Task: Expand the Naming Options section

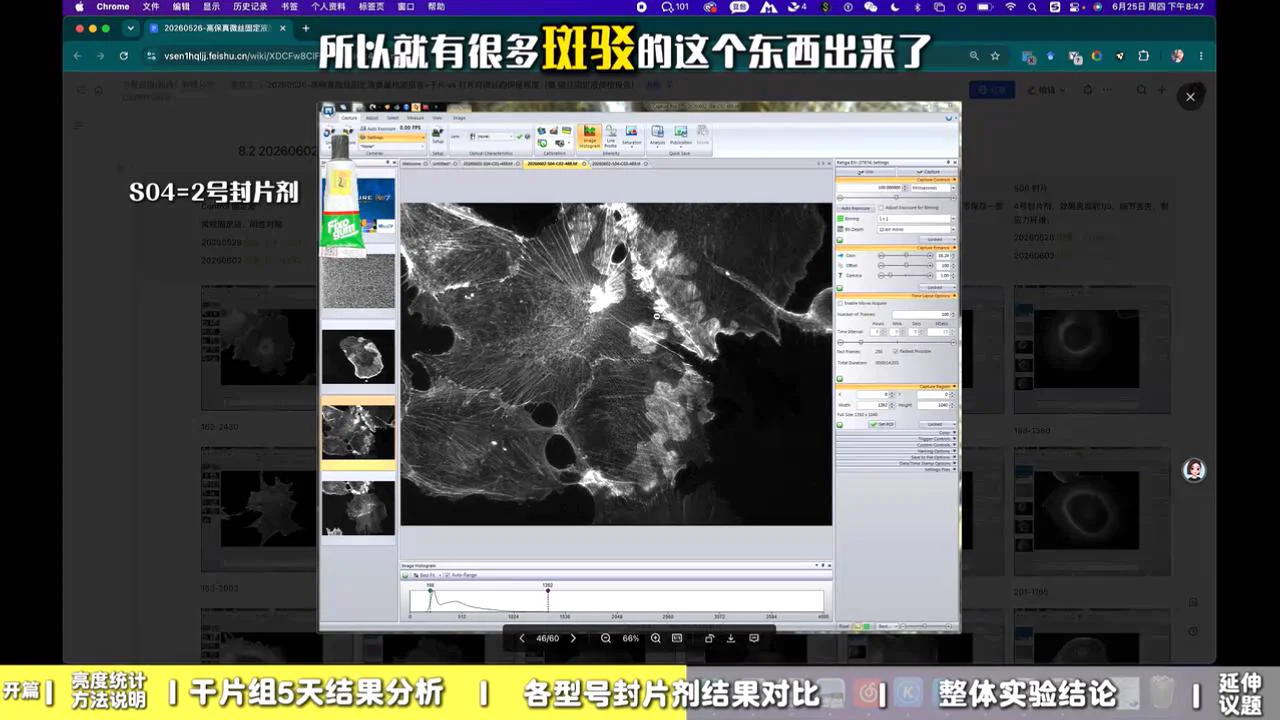Action: [x=895, y=451]
